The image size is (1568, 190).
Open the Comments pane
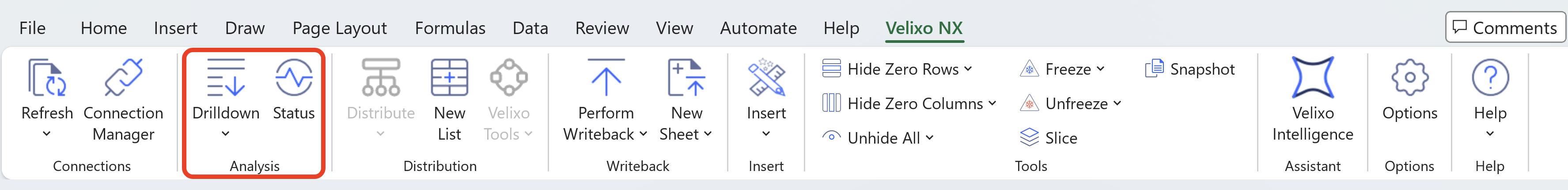pyautogui.click(x=1504, y=27)
